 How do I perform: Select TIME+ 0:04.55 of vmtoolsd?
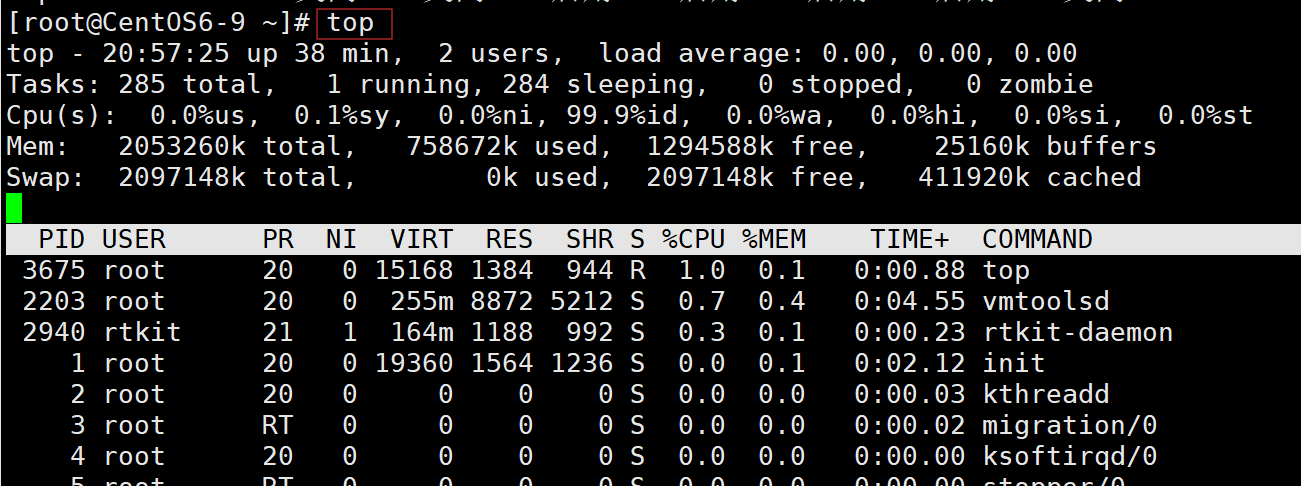pyautogui.click(x=910, y=302)
